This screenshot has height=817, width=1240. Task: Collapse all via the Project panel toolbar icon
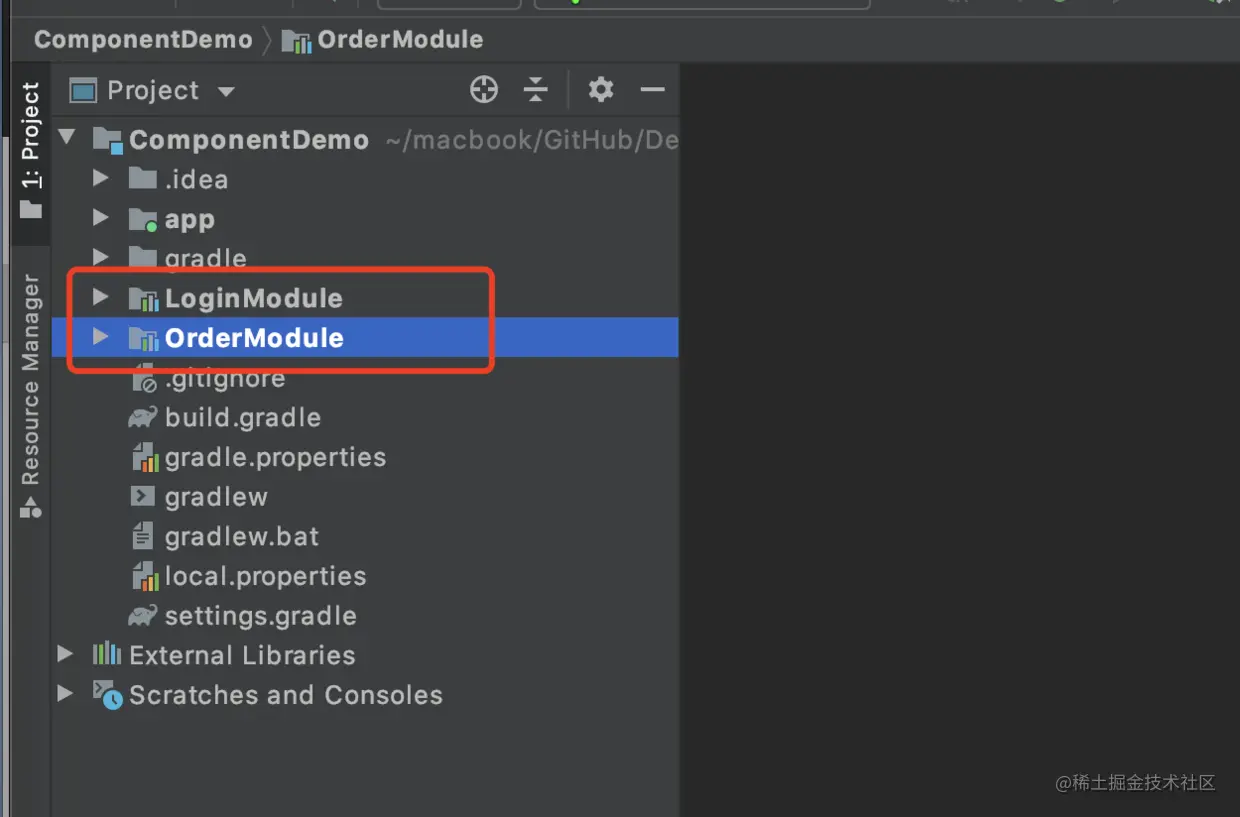tap(536, 90)
